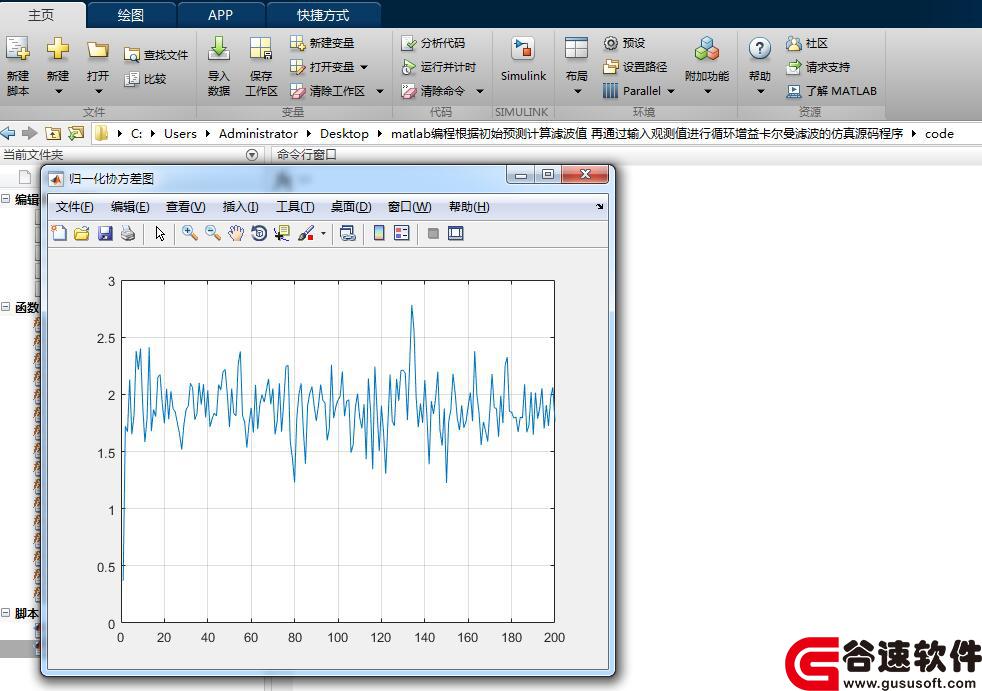Toggle the Edit Plot arrow tool
The width and height of the screenshot is (982, 691).
point(160,234)
